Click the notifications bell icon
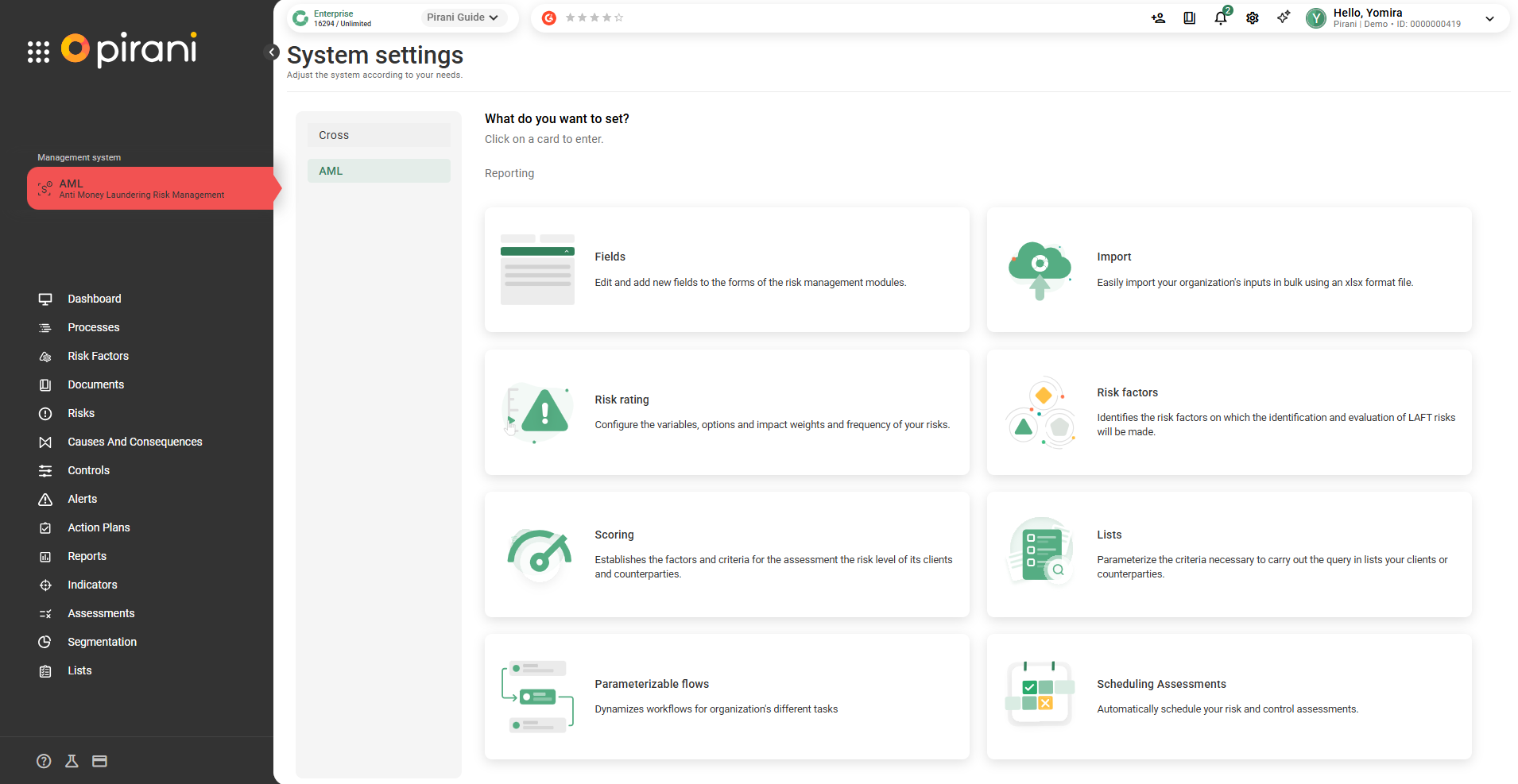This screenshot has width=1518, height=784. click(1220, 17)
